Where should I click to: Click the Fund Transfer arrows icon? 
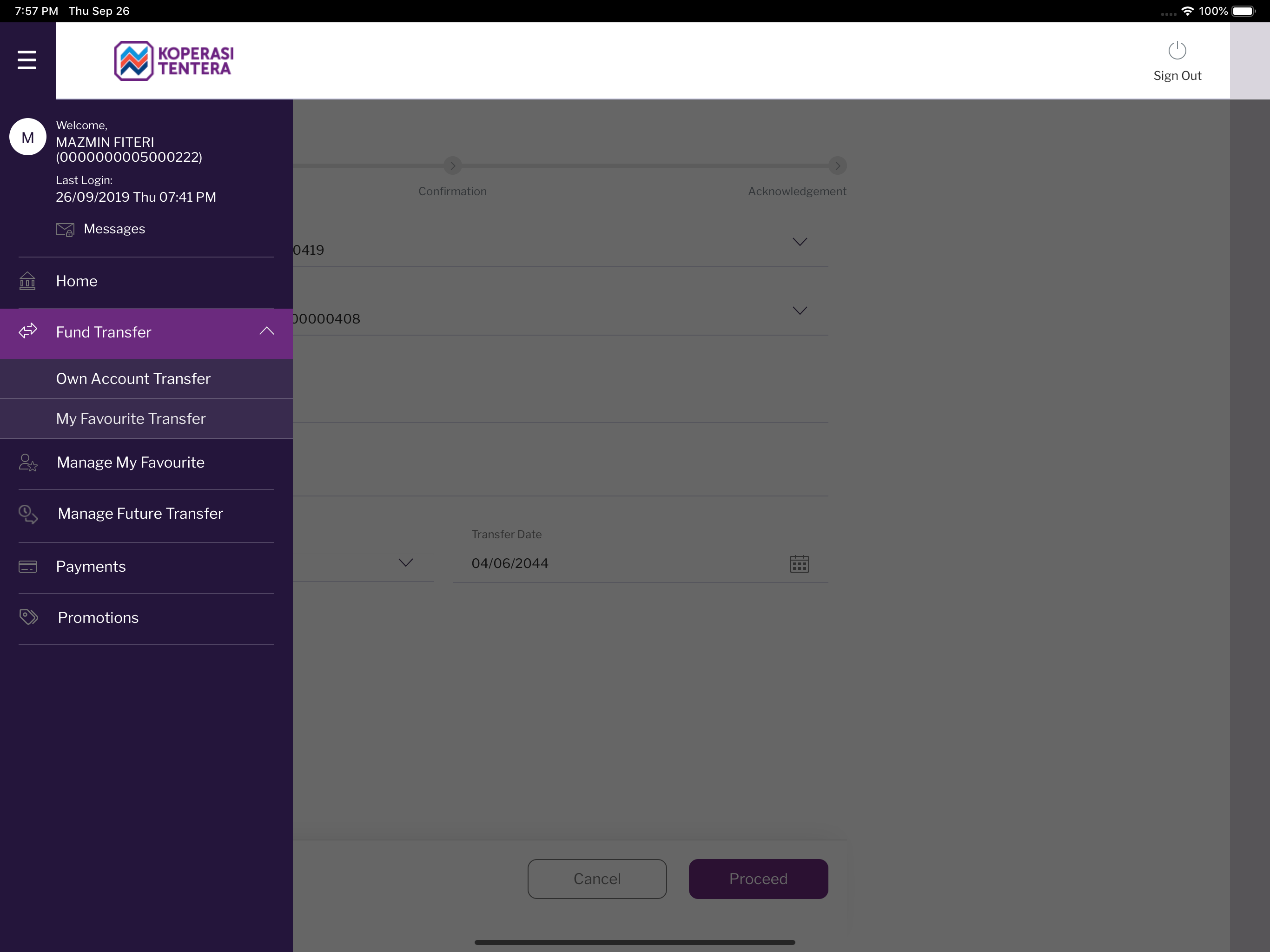27,331
